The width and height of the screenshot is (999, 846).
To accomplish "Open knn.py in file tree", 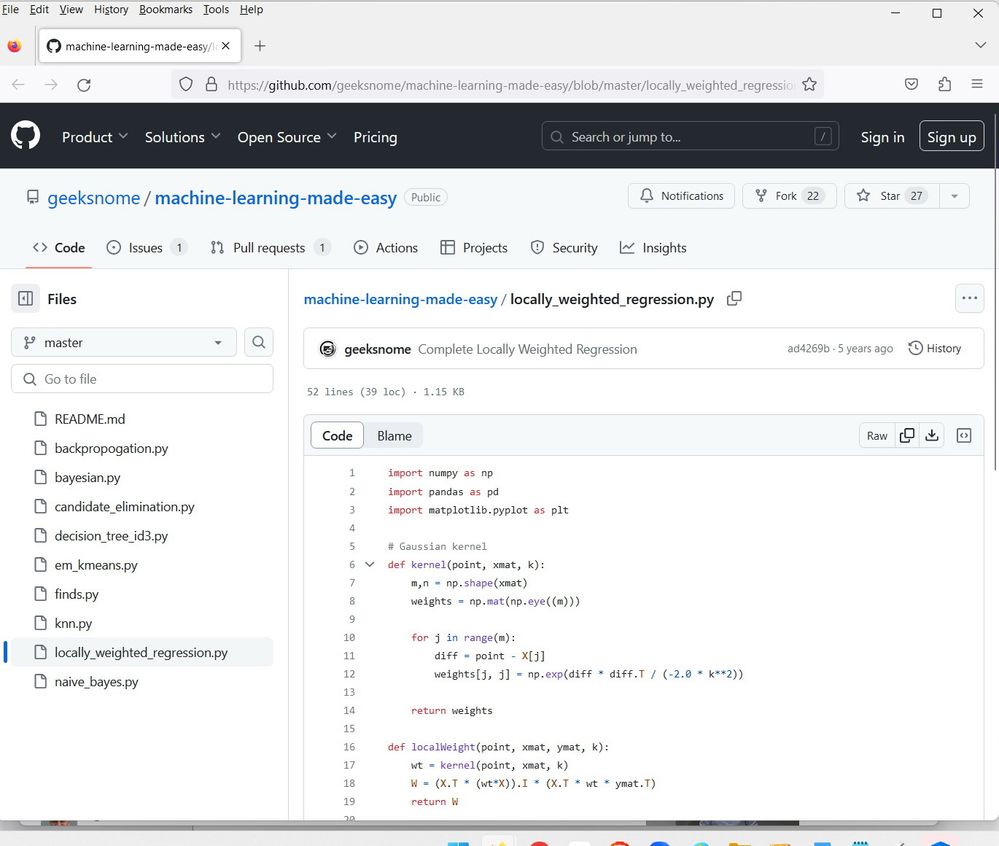I will (141, 623).
